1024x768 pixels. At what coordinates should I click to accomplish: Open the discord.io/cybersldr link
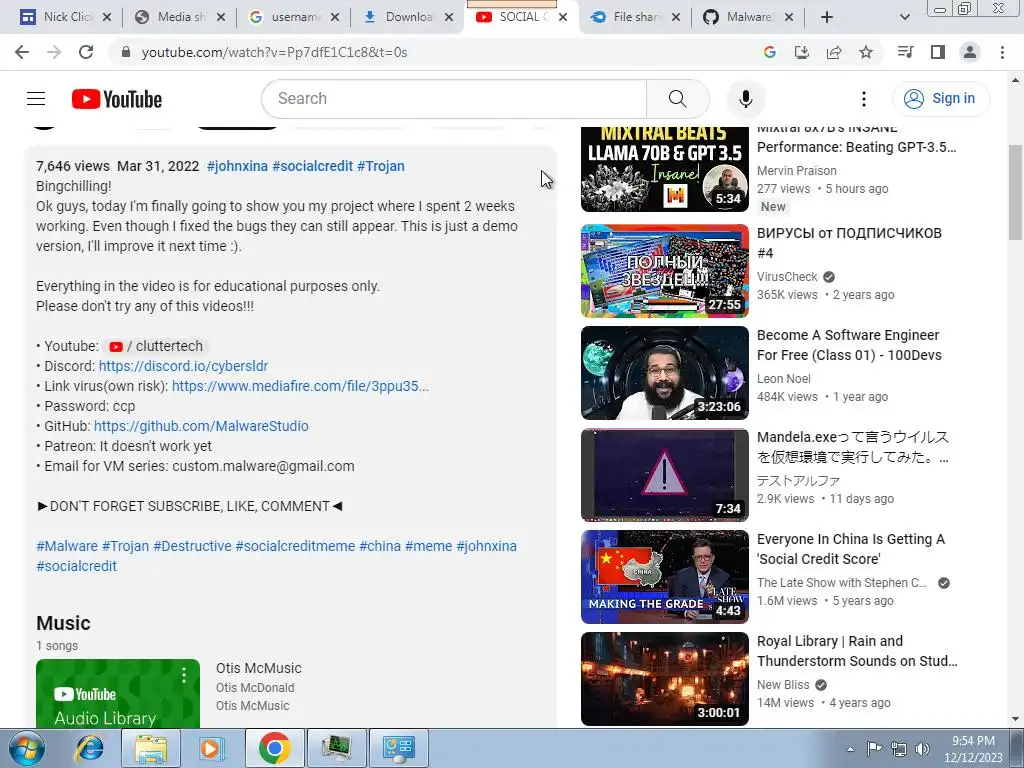click(x=183, y=366)
